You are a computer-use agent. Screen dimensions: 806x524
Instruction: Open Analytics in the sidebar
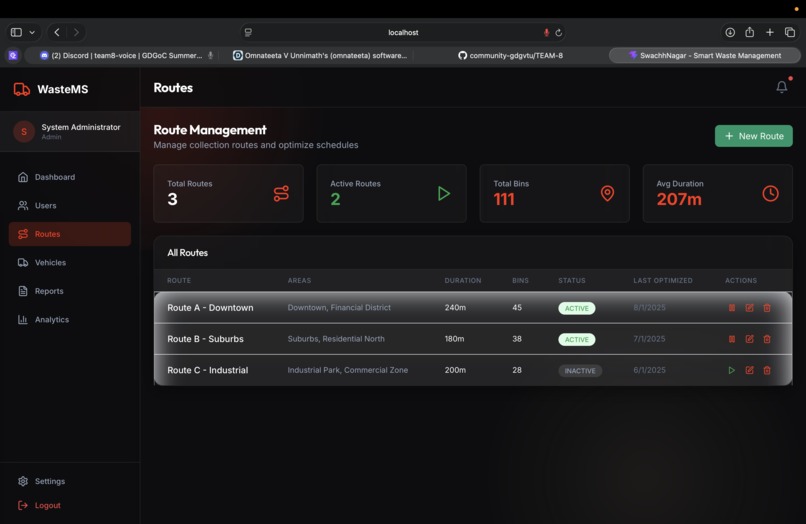coord(70,320)
